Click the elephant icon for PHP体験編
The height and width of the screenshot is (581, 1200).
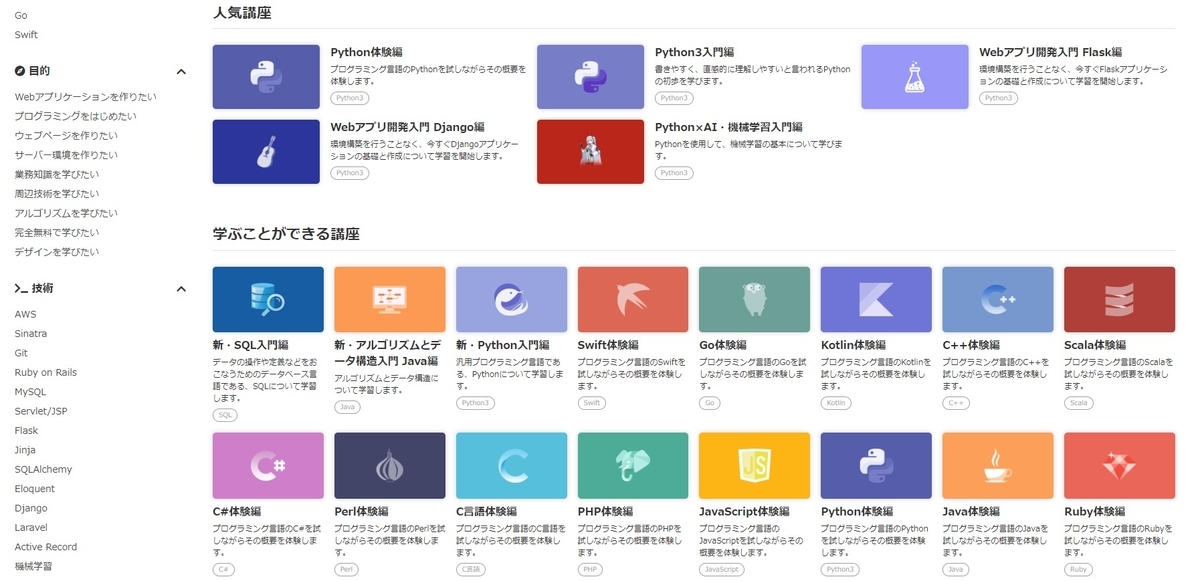click(x=633, y=466)
